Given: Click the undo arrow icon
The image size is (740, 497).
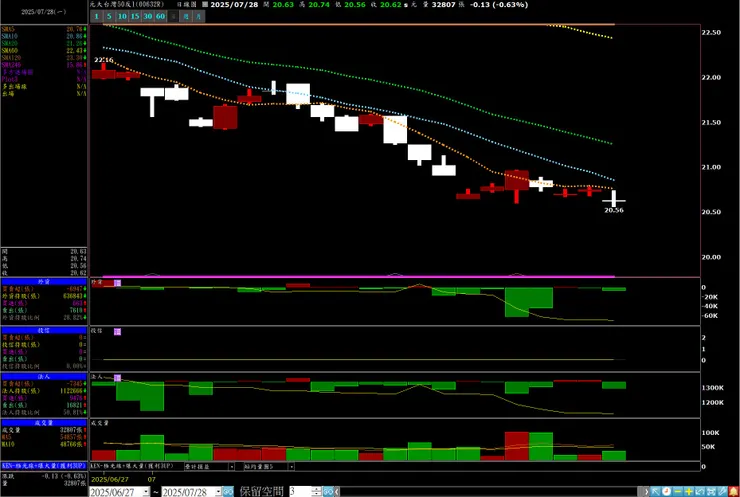Looking at the screenshot, I should [700, 491].
